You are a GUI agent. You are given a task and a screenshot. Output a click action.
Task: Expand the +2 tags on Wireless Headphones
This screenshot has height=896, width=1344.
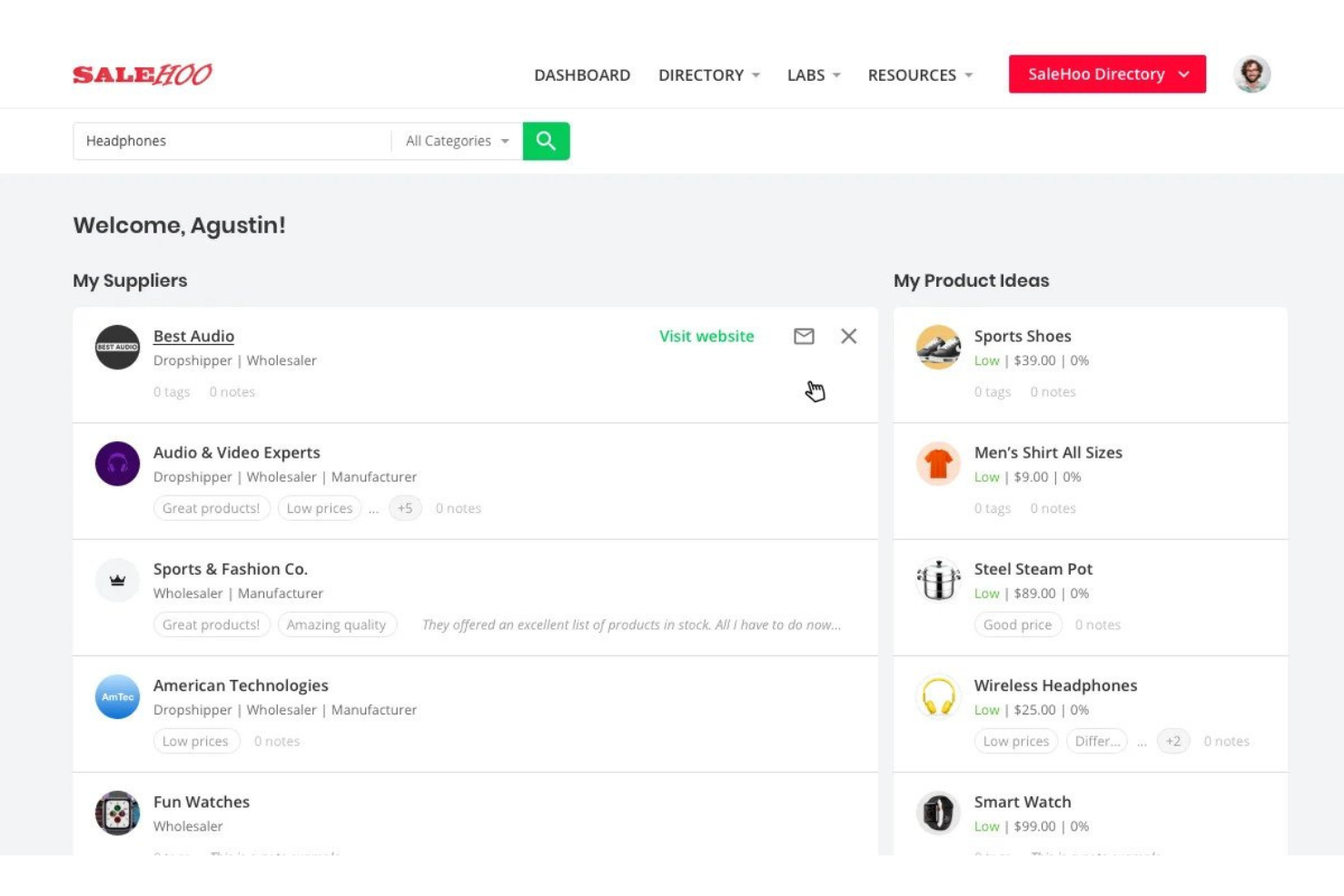click(1173, 741)
